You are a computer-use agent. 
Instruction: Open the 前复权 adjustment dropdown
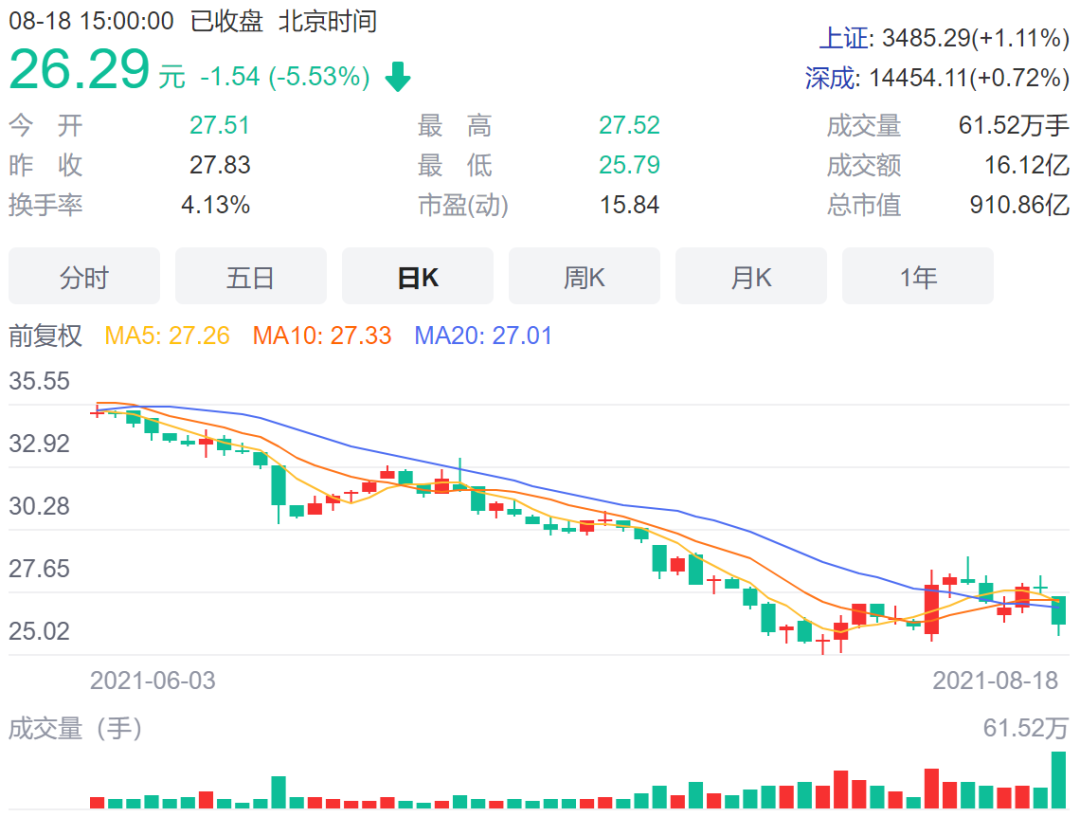45,337
